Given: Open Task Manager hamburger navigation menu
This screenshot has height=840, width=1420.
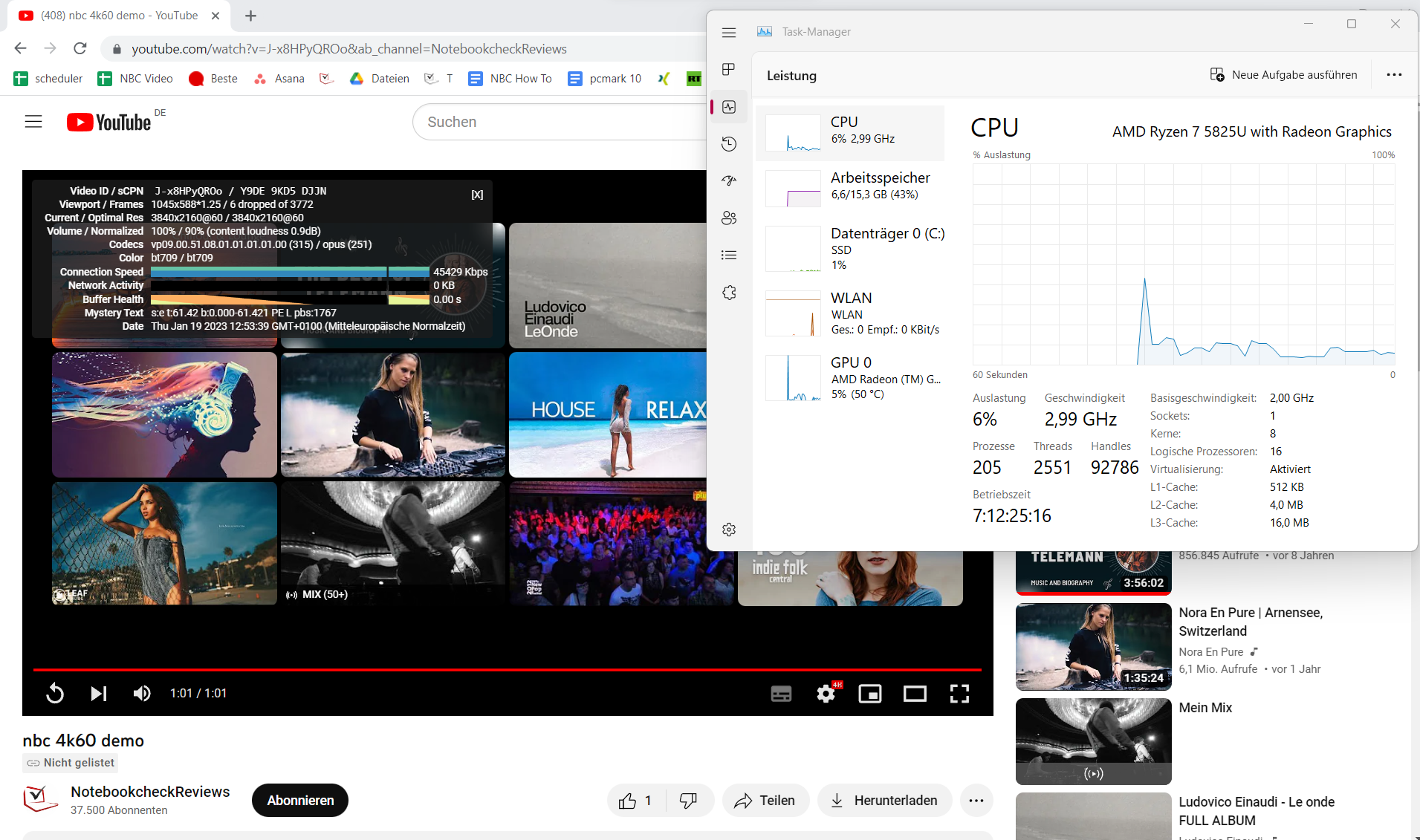Looking at the screenshot, I should 729,33.
